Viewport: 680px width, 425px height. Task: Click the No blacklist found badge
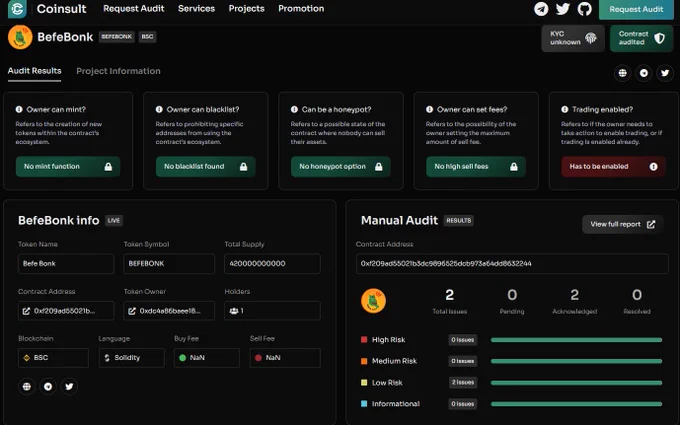coord(206,167)
